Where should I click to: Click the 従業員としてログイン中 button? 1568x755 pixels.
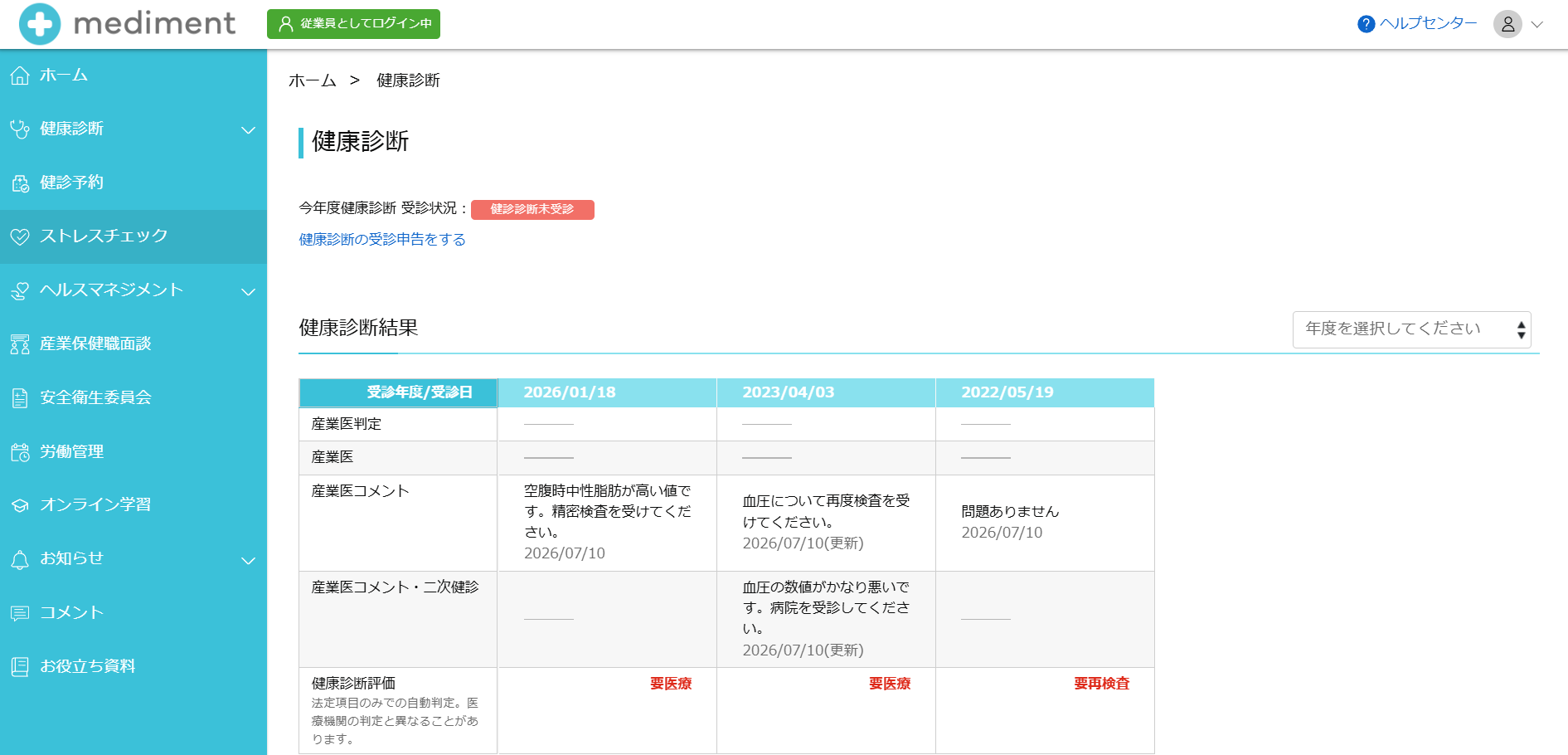353,24
